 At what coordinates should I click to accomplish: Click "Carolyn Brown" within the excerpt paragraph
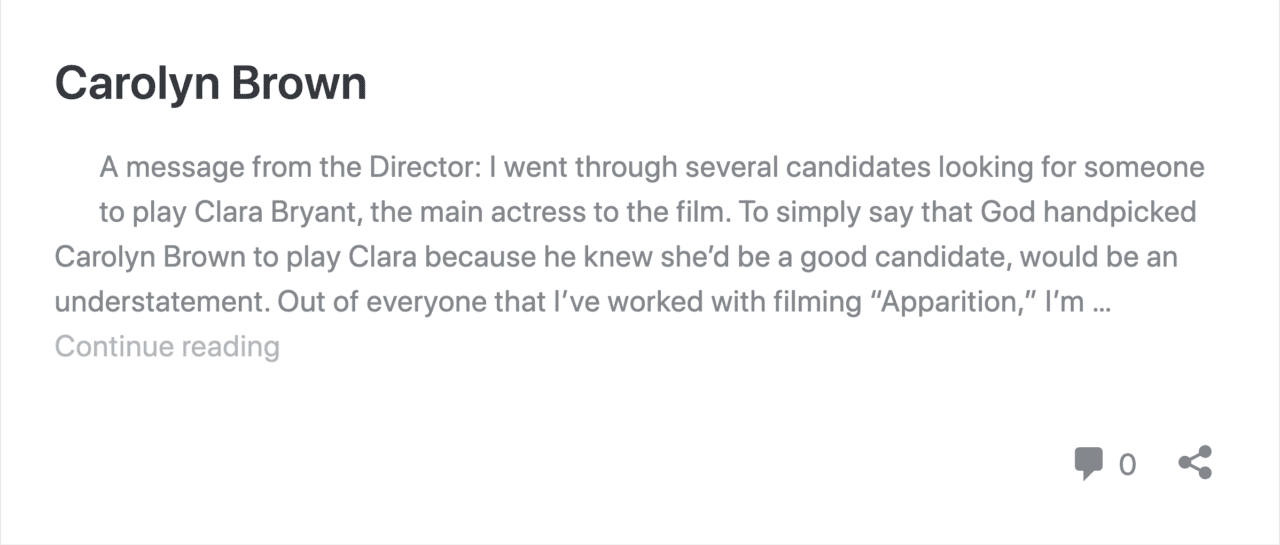pos(150,257)
